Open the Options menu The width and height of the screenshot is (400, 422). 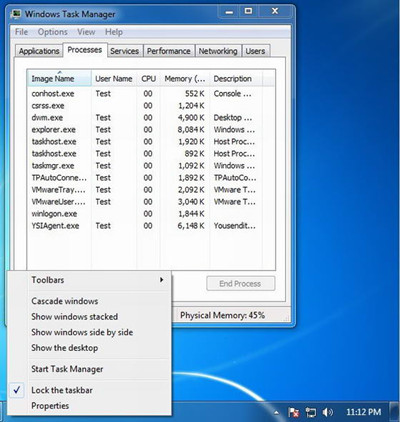coord(53,32)
